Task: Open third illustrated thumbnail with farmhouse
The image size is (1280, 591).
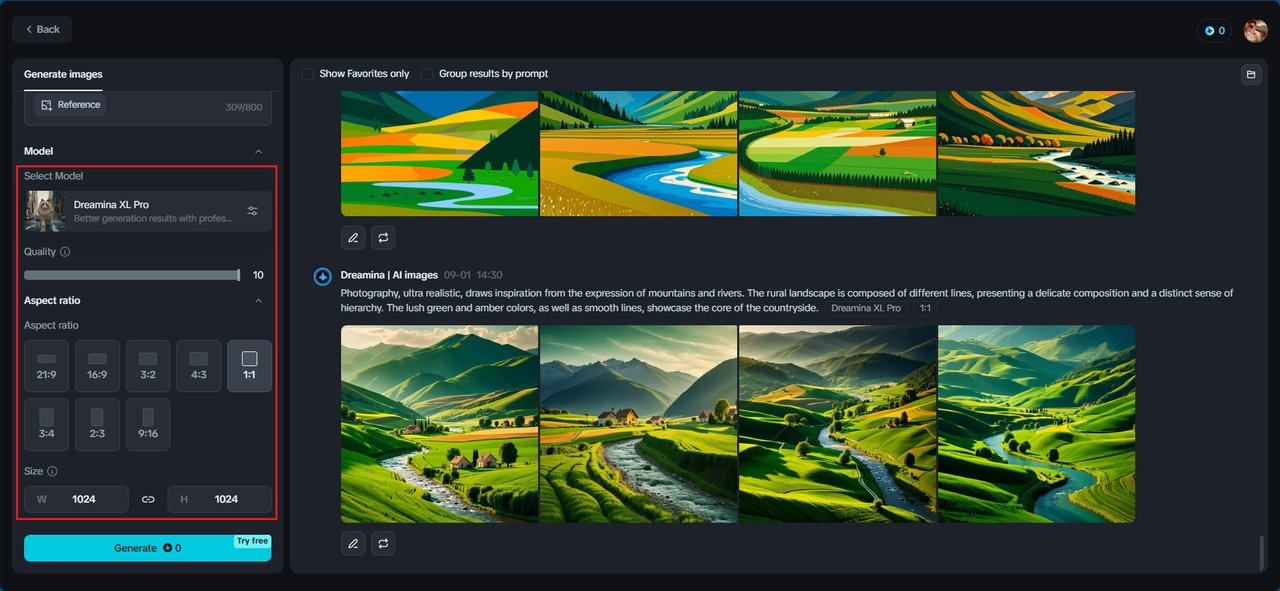Action: click(838, 153)
